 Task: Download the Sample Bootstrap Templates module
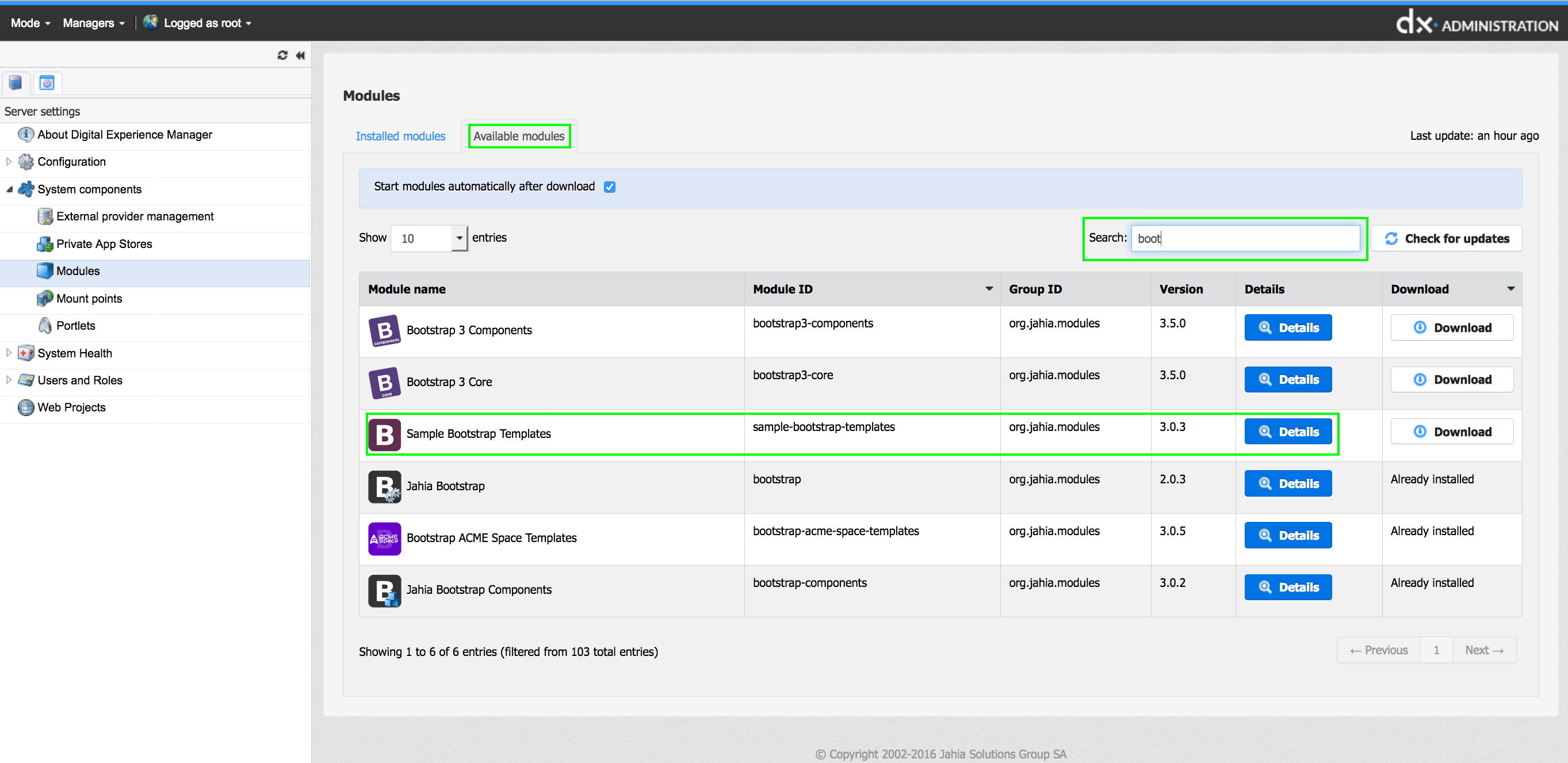1452,432
